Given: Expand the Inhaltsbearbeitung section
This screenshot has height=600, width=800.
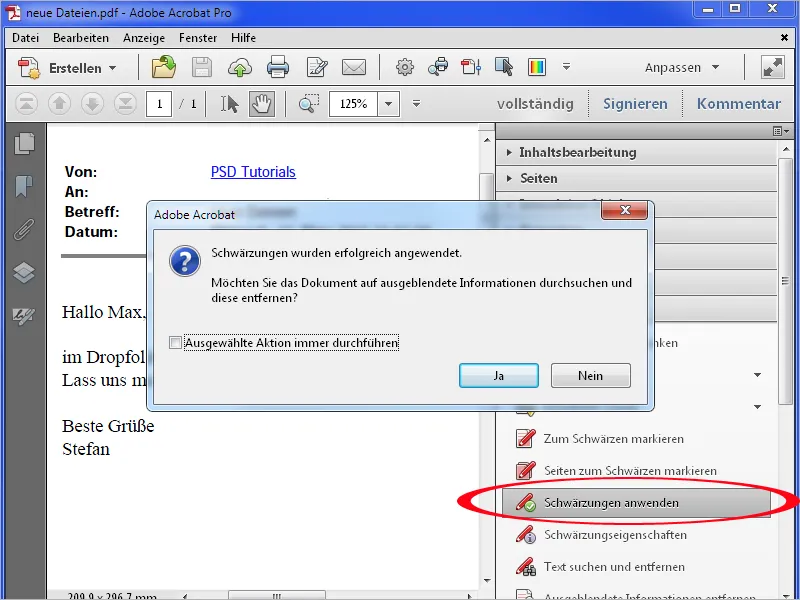Looking at the screenshot, I should point(636,153).
